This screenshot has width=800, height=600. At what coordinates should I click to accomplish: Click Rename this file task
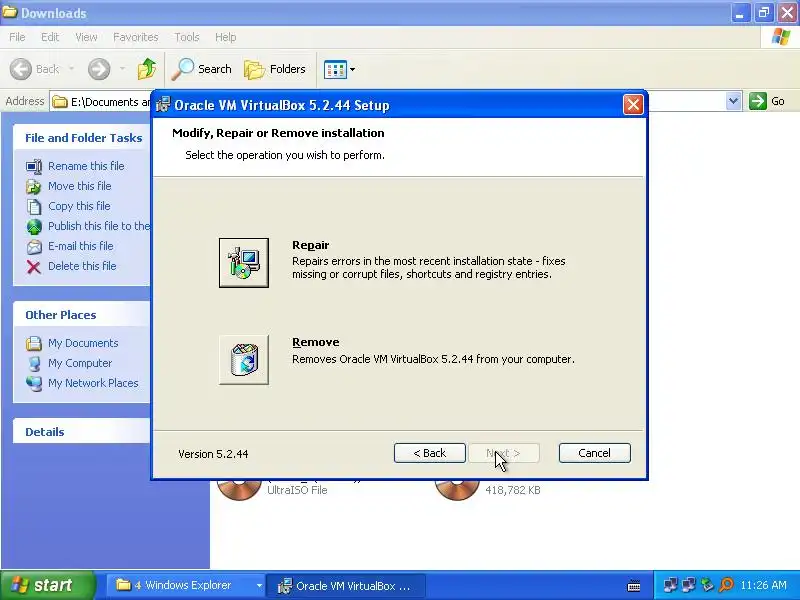(86, 166)
